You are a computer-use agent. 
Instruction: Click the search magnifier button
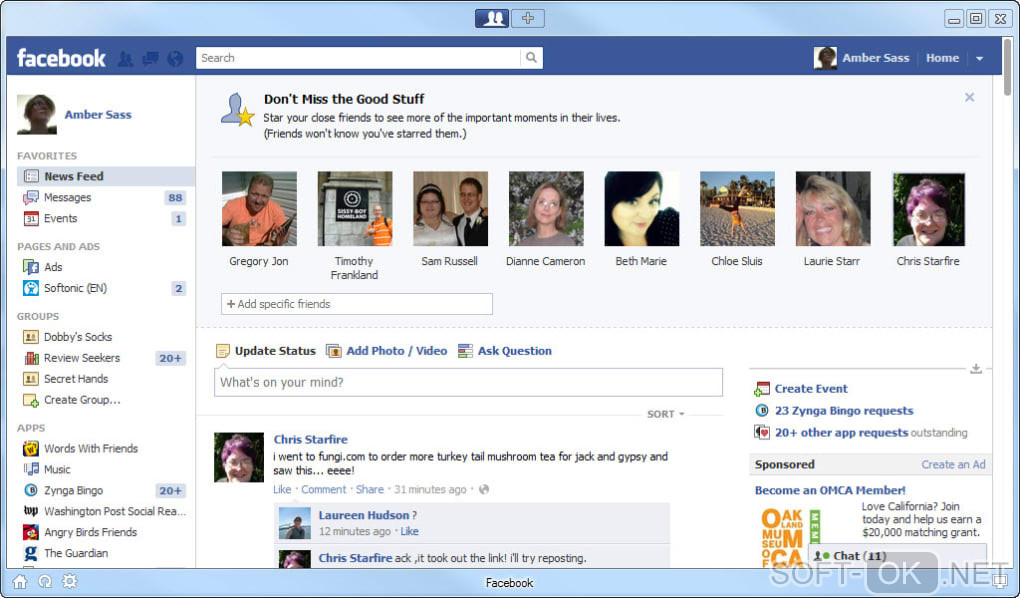(x=531, y=58)
